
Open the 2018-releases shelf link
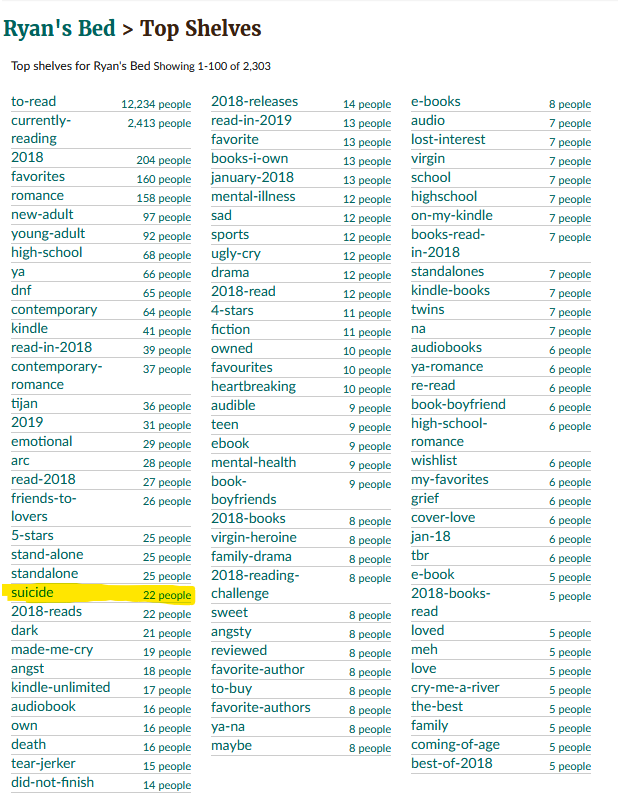255,102
